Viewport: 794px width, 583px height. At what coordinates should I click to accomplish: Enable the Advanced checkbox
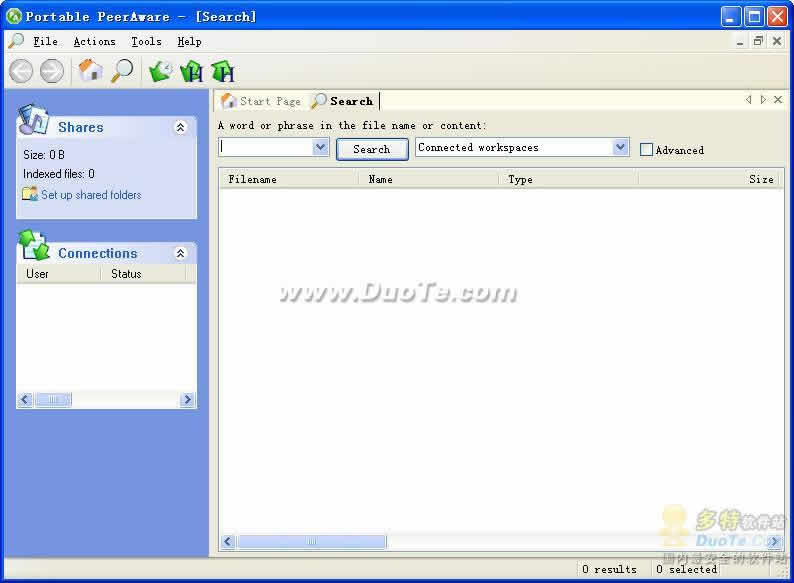(646, 149)
